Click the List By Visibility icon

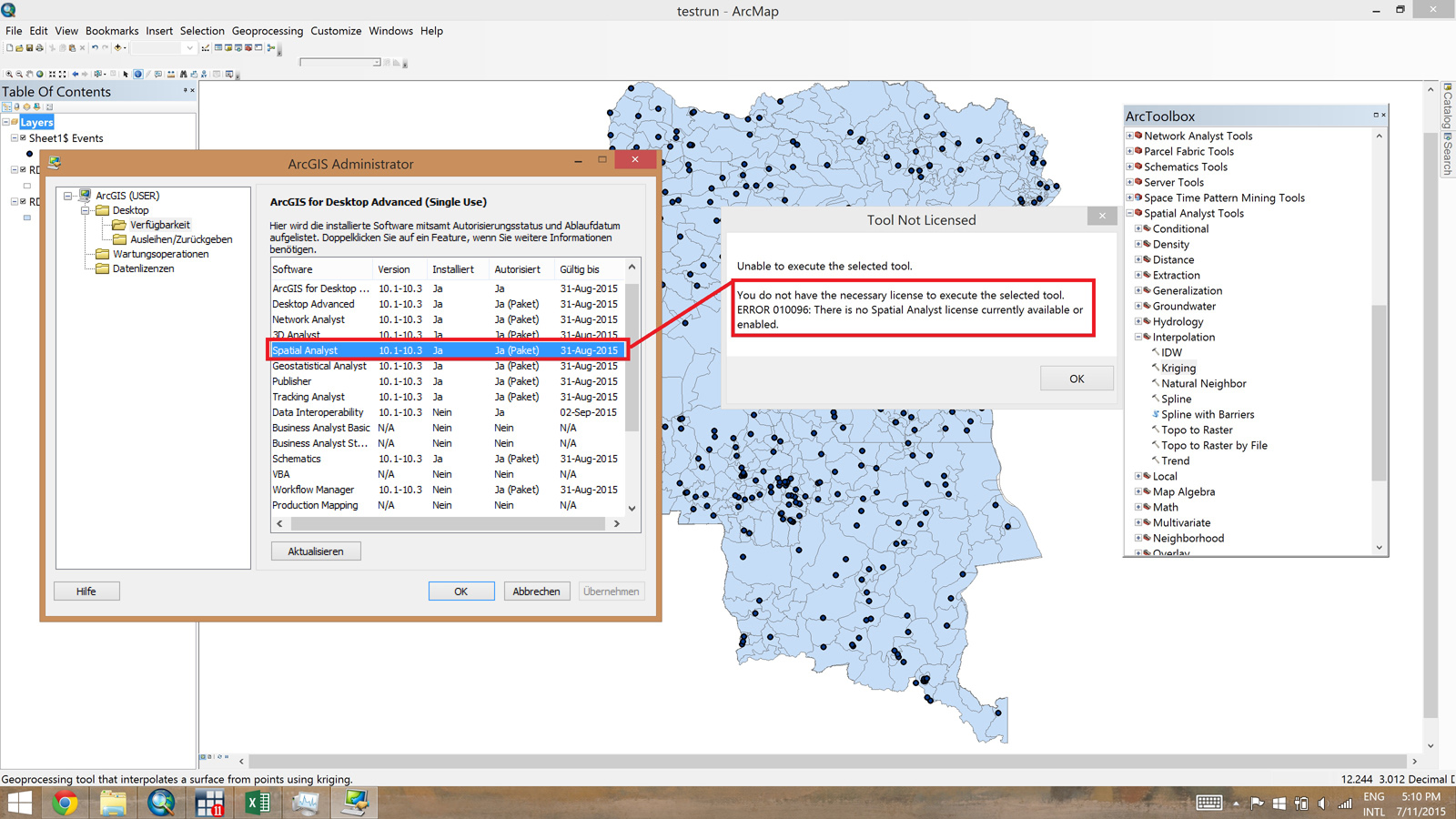[27, 106]
